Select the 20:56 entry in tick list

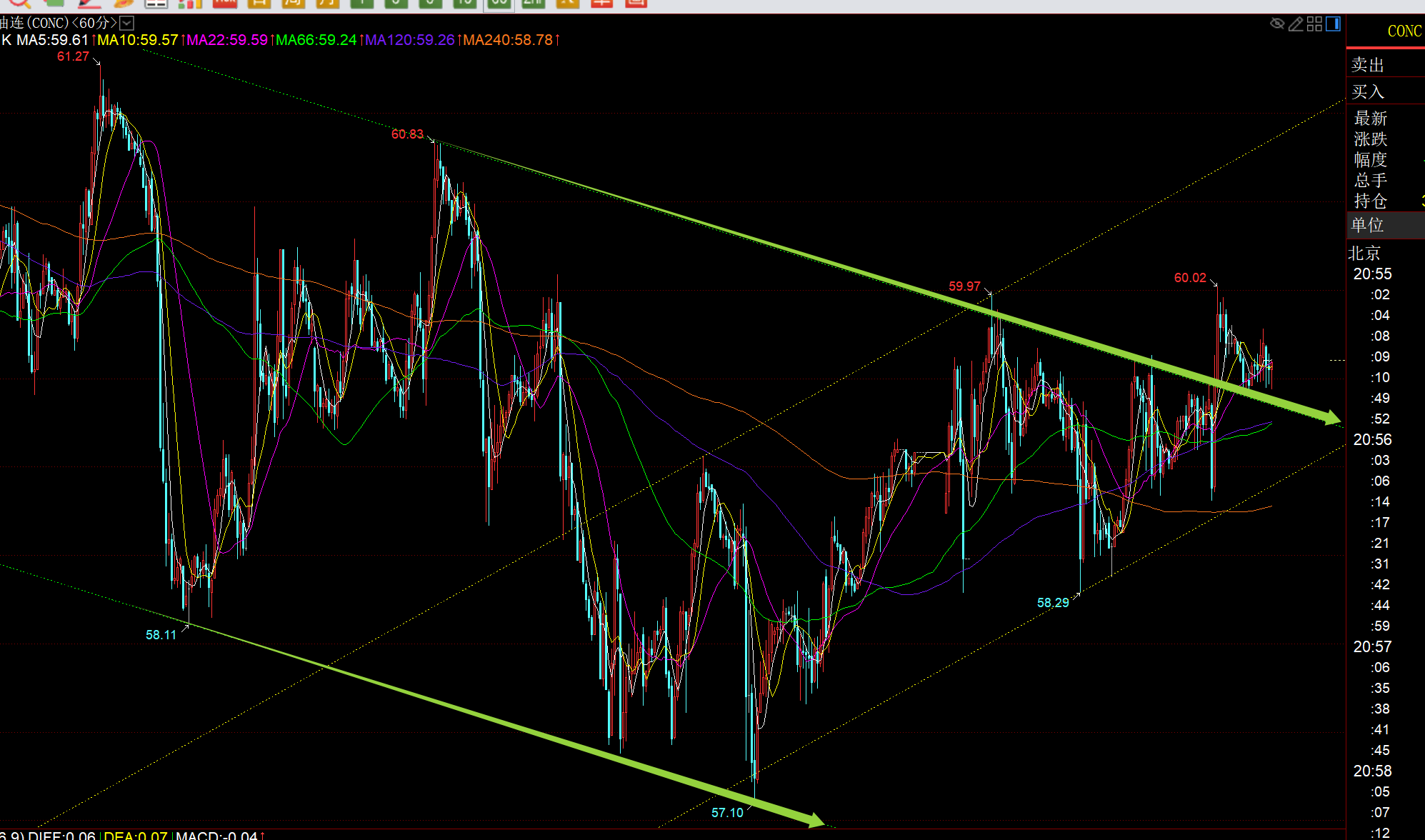click(1372, 439)
